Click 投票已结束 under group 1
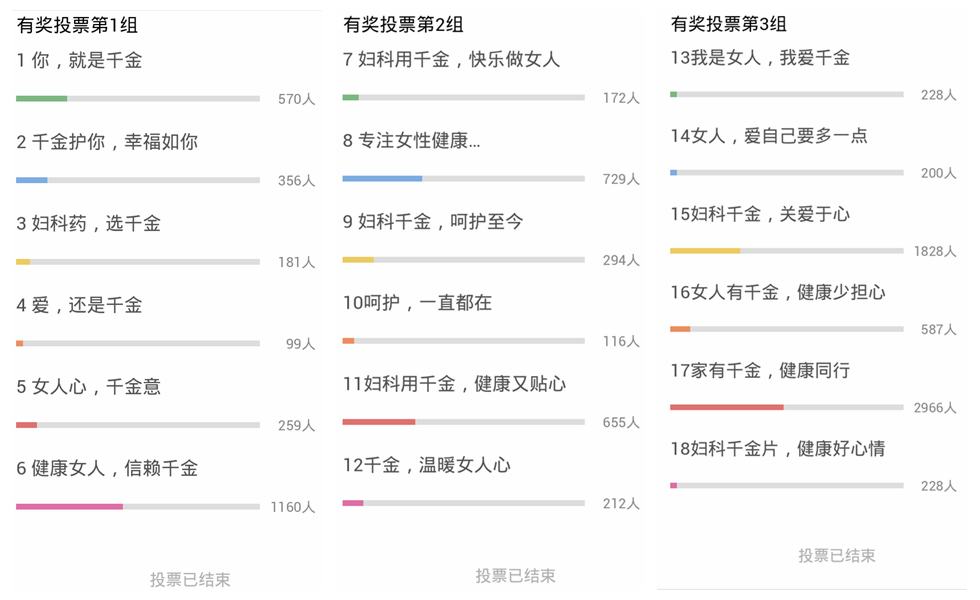980x600 pixels. point(190,579)
